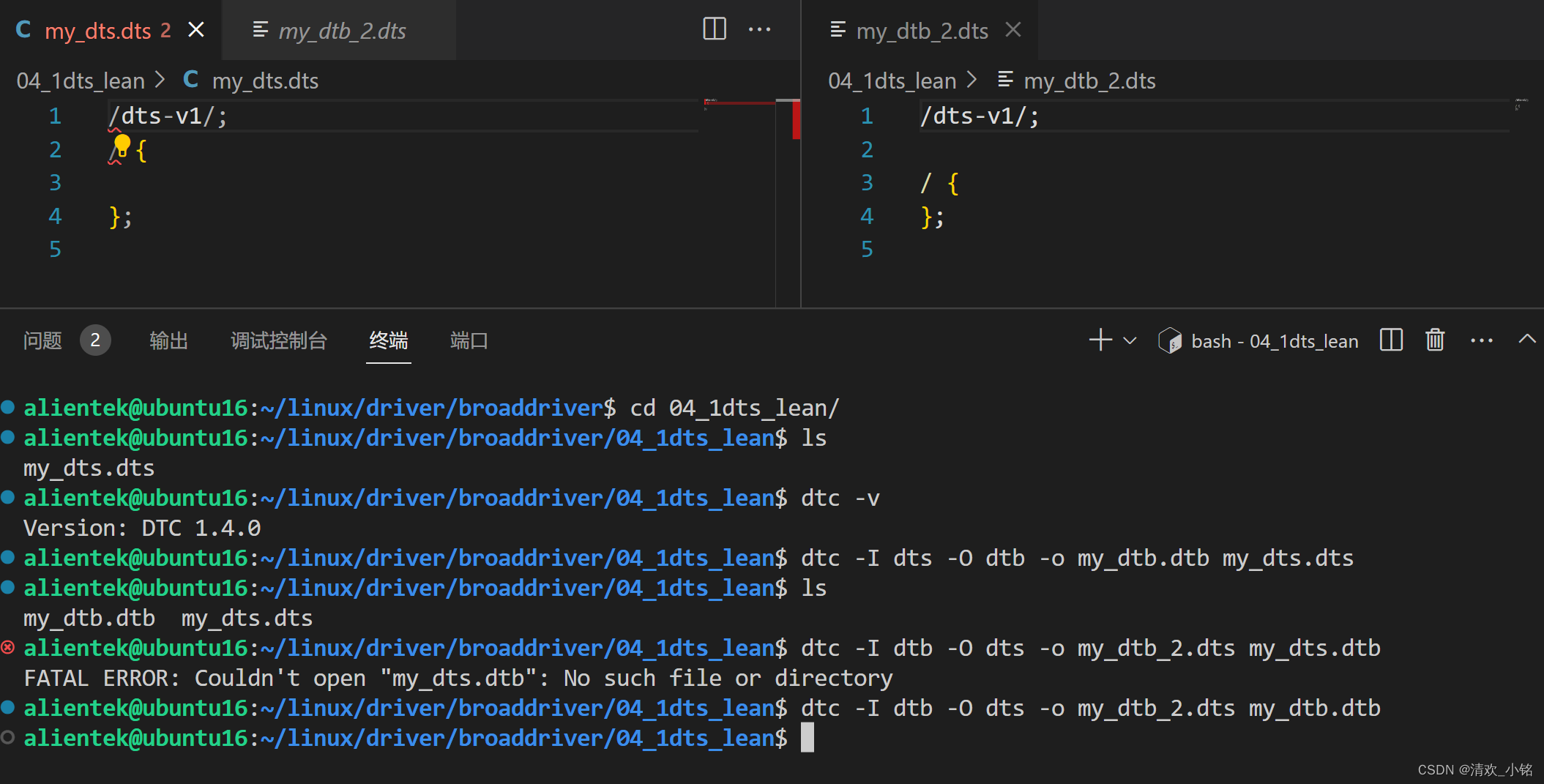Image resolution: width=1544 pixels, height=784 pixels.
Task: Click the bash terminal icon
Action: (x=1170, y=340)
